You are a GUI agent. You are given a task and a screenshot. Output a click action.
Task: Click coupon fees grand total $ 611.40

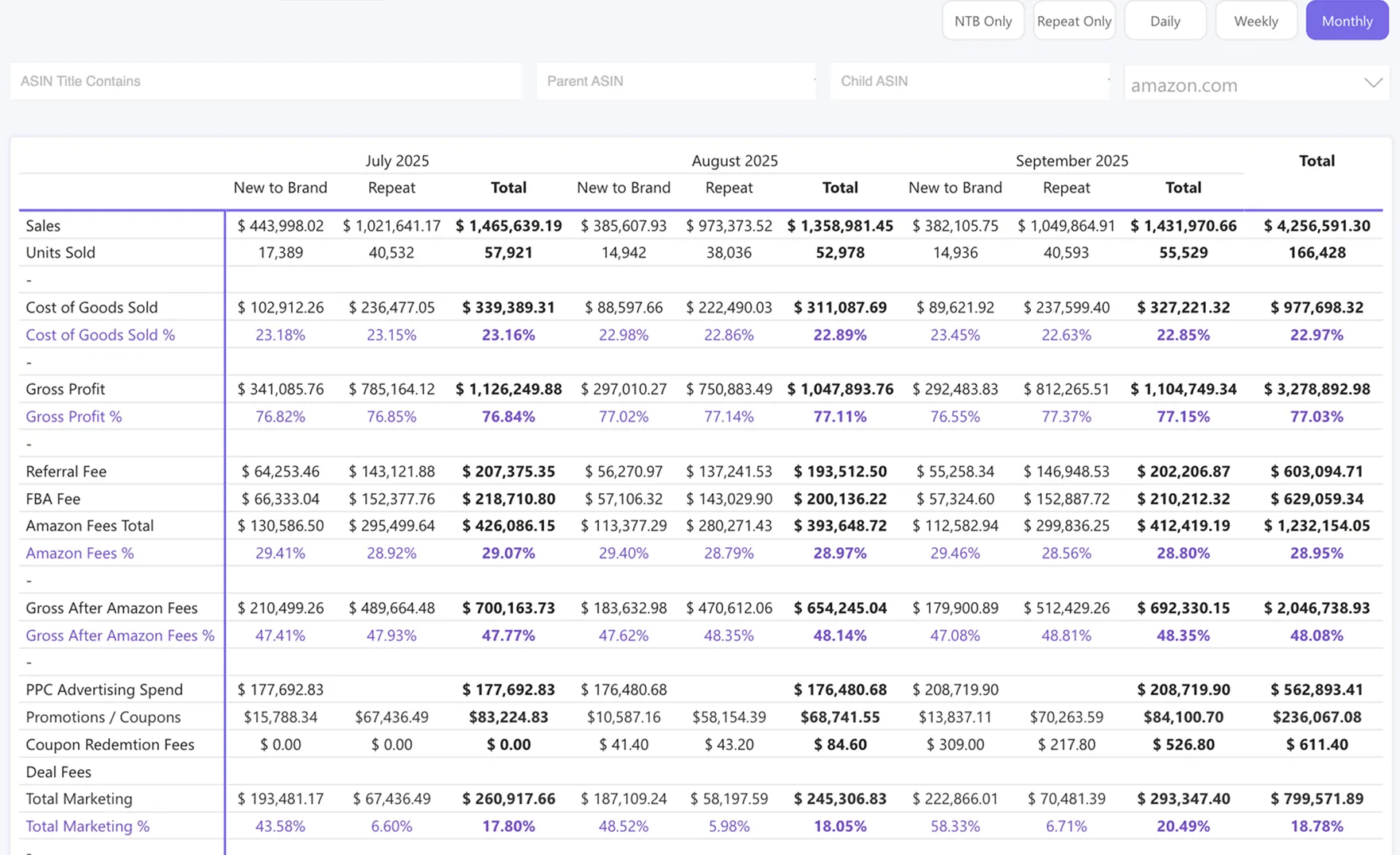(x=1316, y=744)
